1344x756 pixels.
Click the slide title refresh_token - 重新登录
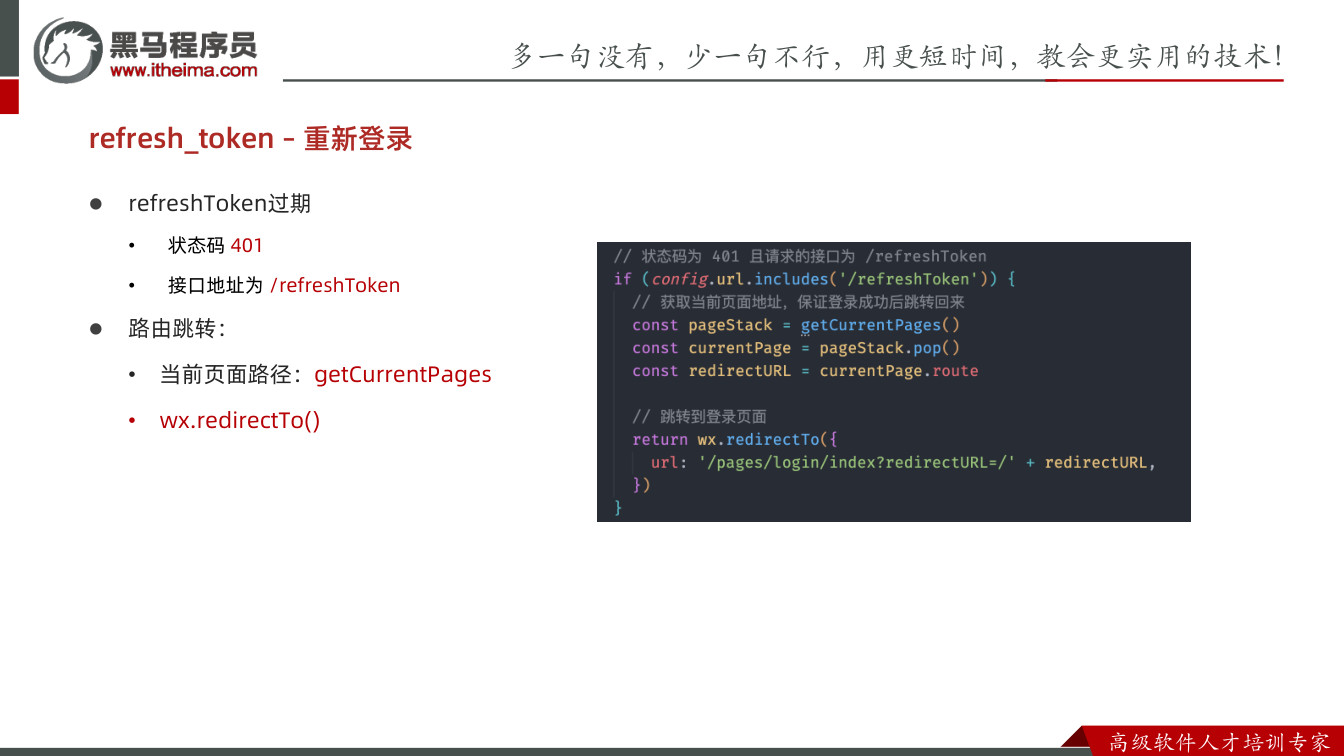[251, 138]
